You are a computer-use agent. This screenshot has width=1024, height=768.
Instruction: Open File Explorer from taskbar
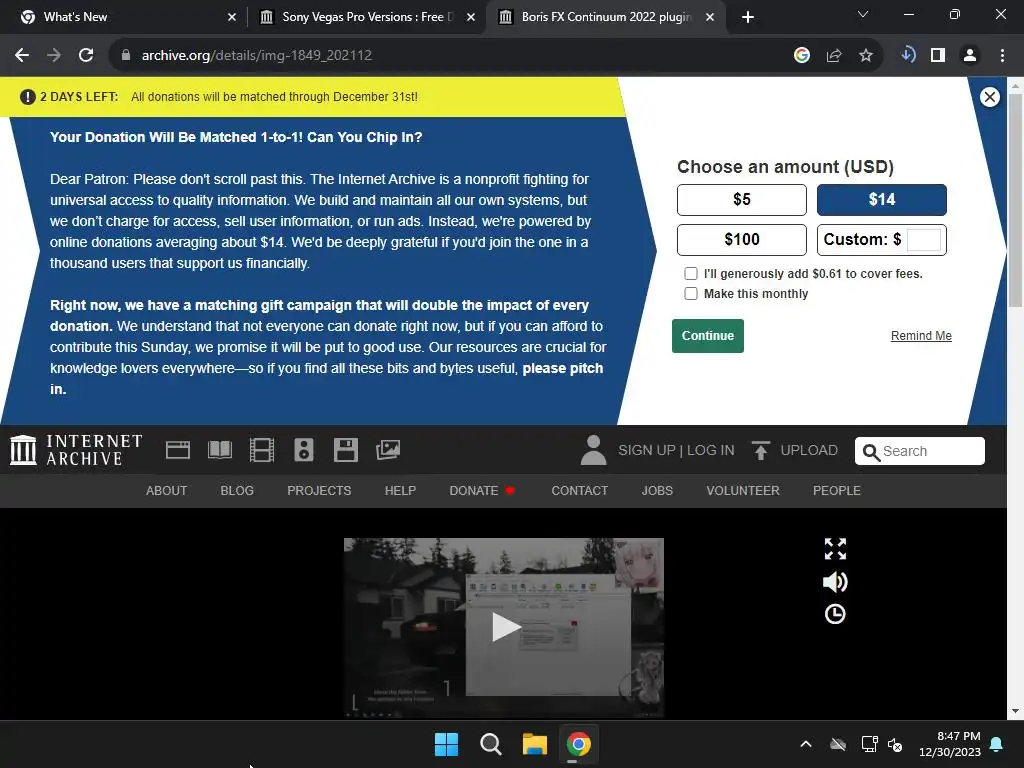tap(534, 744)
